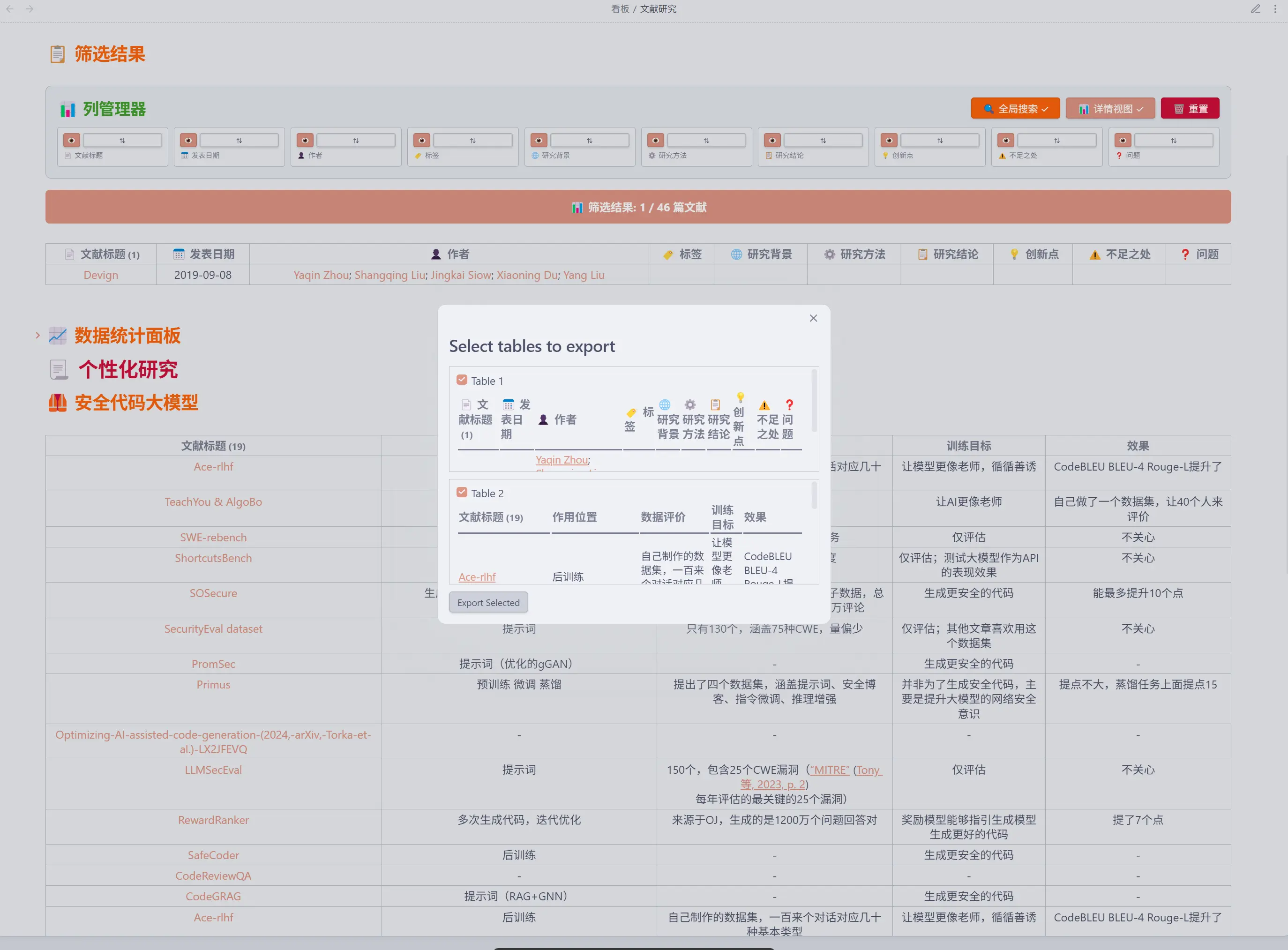Open 详情视图 dropdown
The width and height of the screenshot is (1288, 950).
click(x=1110, y=109)
